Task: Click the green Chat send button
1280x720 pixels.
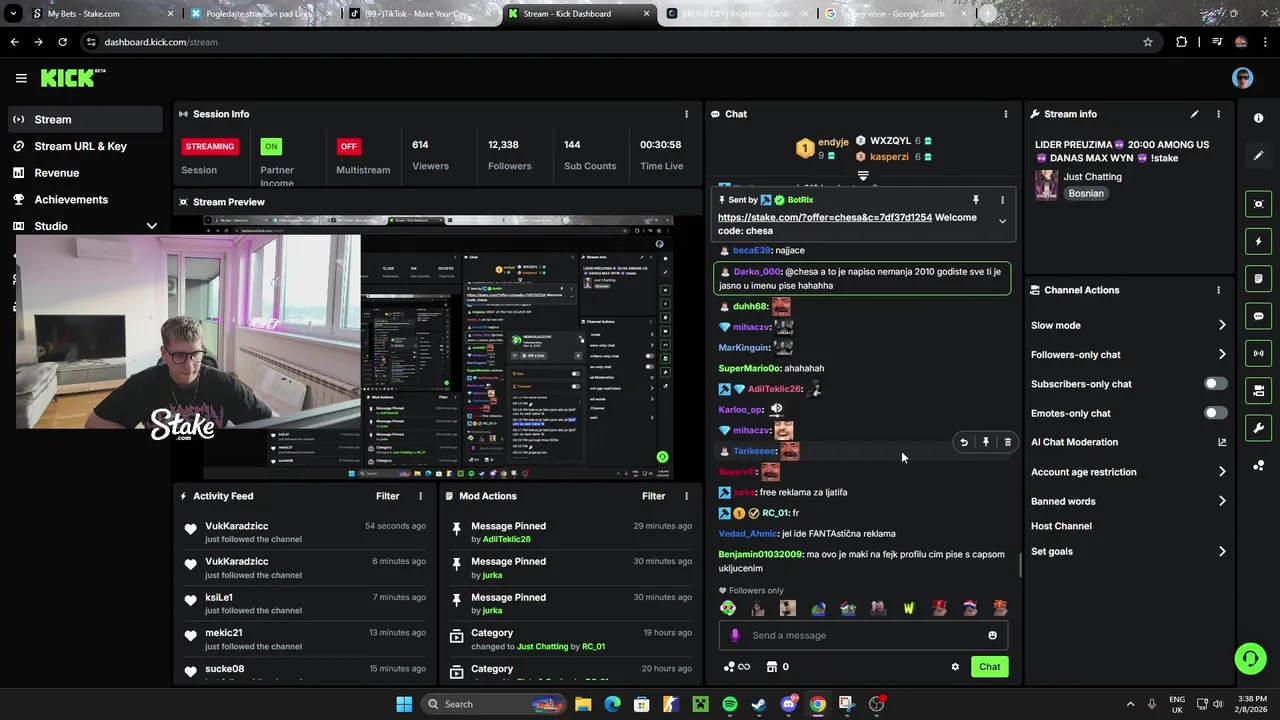Action: (989, 667)
